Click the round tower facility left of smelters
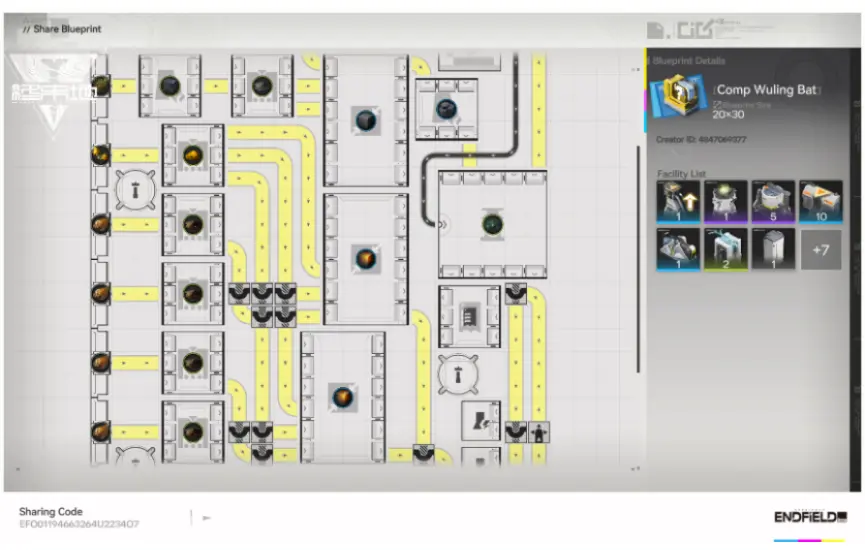This screenshot has width=865, height=550. tap(133, 189)
